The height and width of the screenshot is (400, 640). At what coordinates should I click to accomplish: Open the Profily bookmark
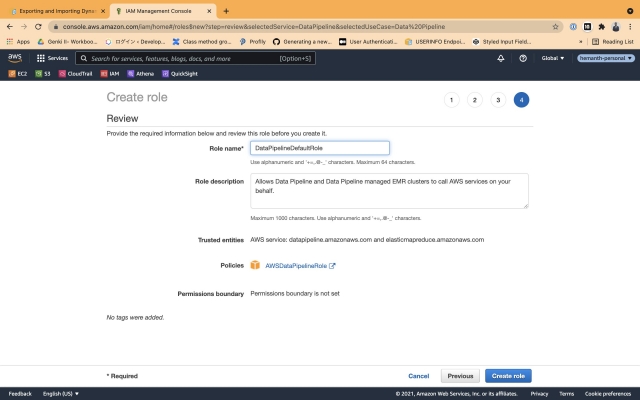(x=252, y=42)
